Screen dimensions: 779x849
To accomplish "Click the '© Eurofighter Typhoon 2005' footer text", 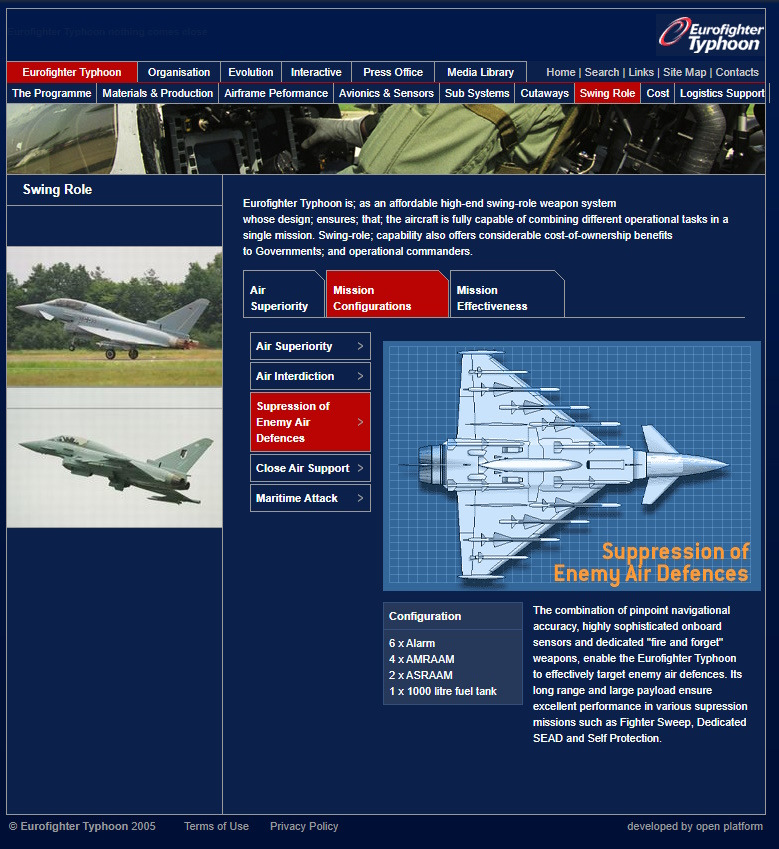I will point(82,826).
